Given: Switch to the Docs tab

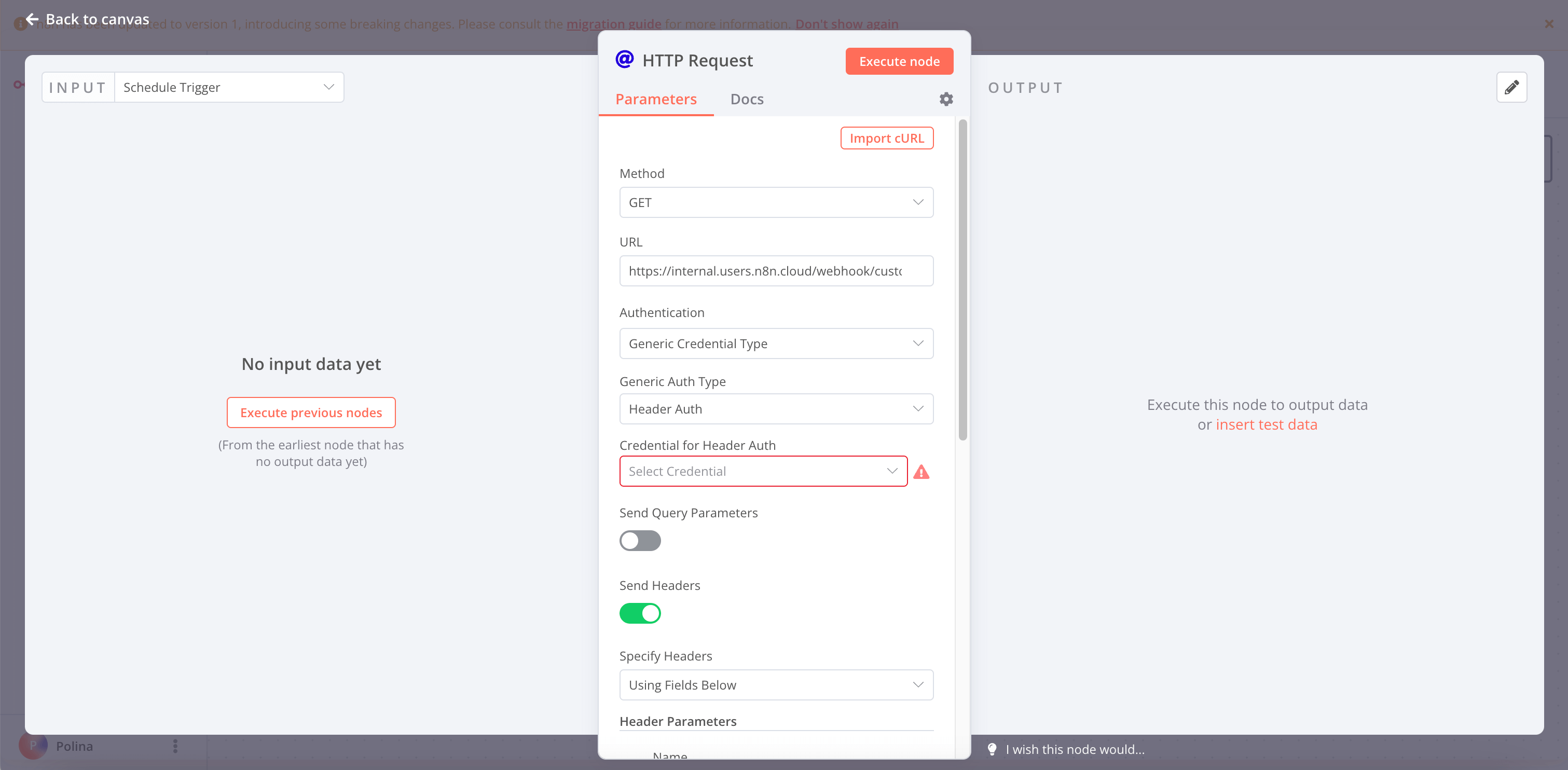Looking at the screenshot, I should tap(747, 99).
